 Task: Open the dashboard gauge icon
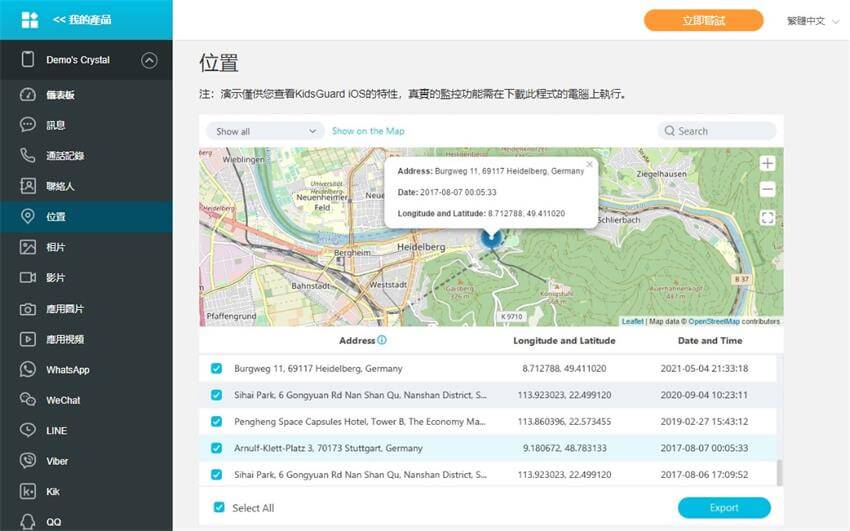coord(28,94)
